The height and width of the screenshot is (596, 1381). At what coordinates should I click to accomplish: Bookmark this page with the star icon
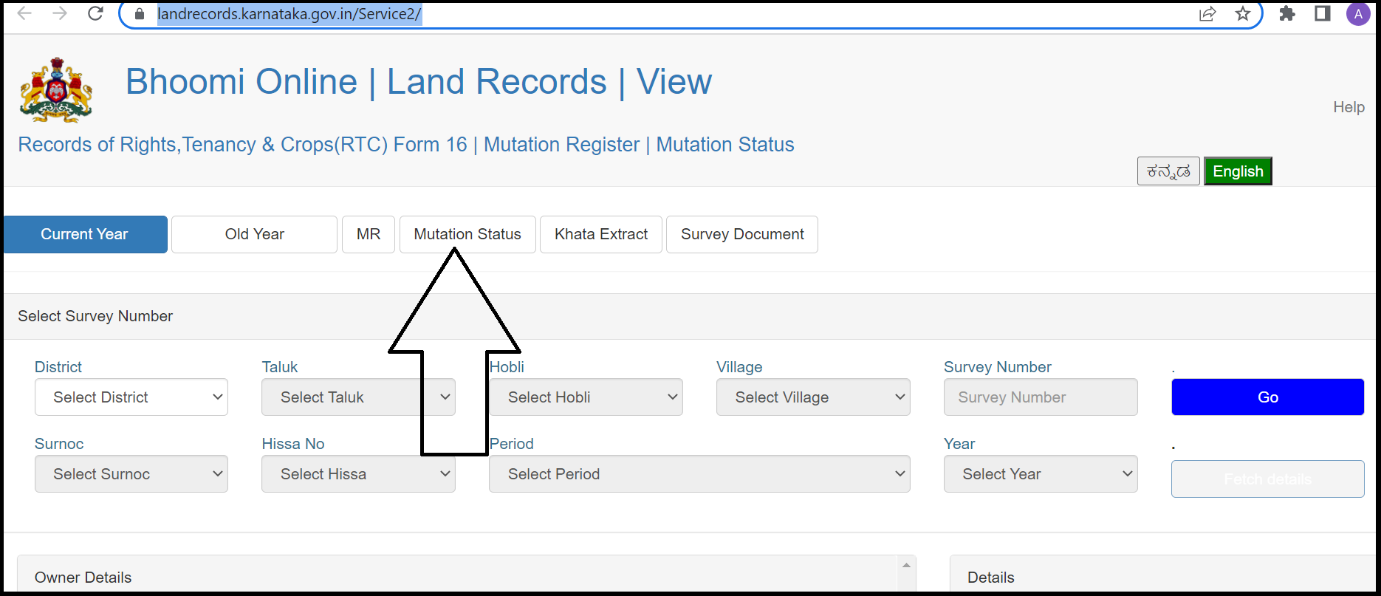pos(1243,14)
